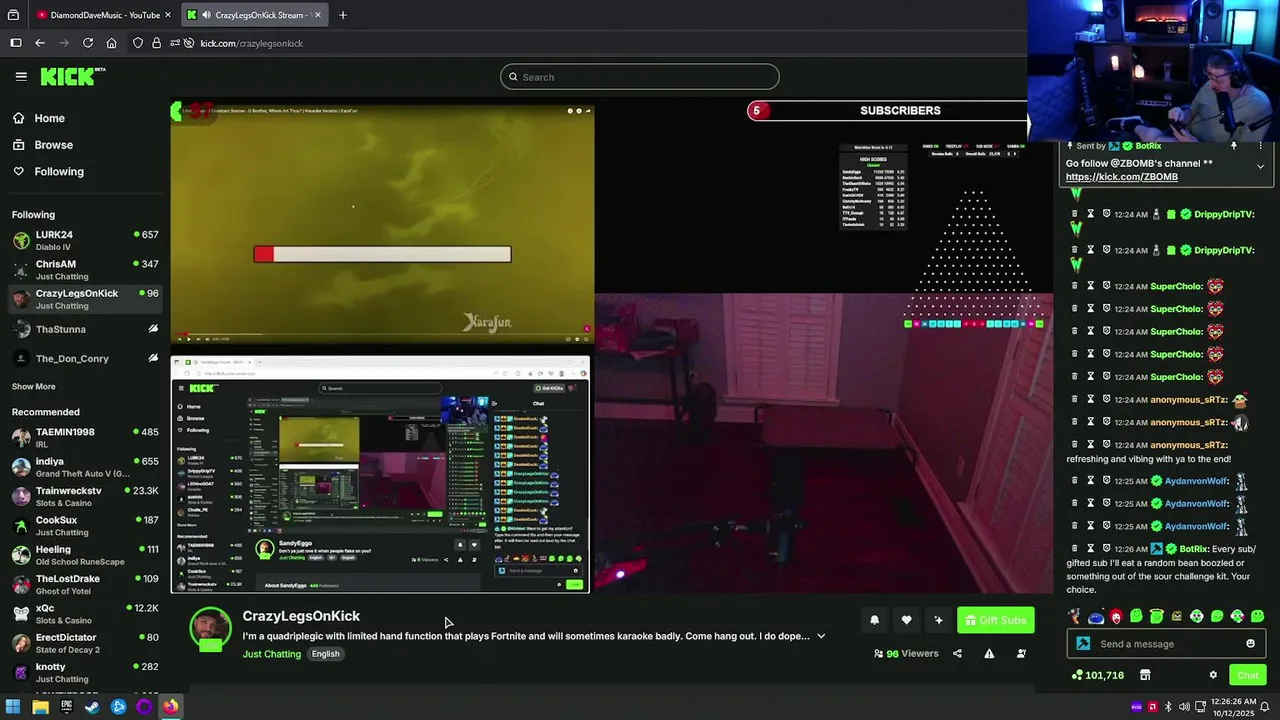Open the emoji picker in message box
1280x720 pixels.
click(1250, 644)
